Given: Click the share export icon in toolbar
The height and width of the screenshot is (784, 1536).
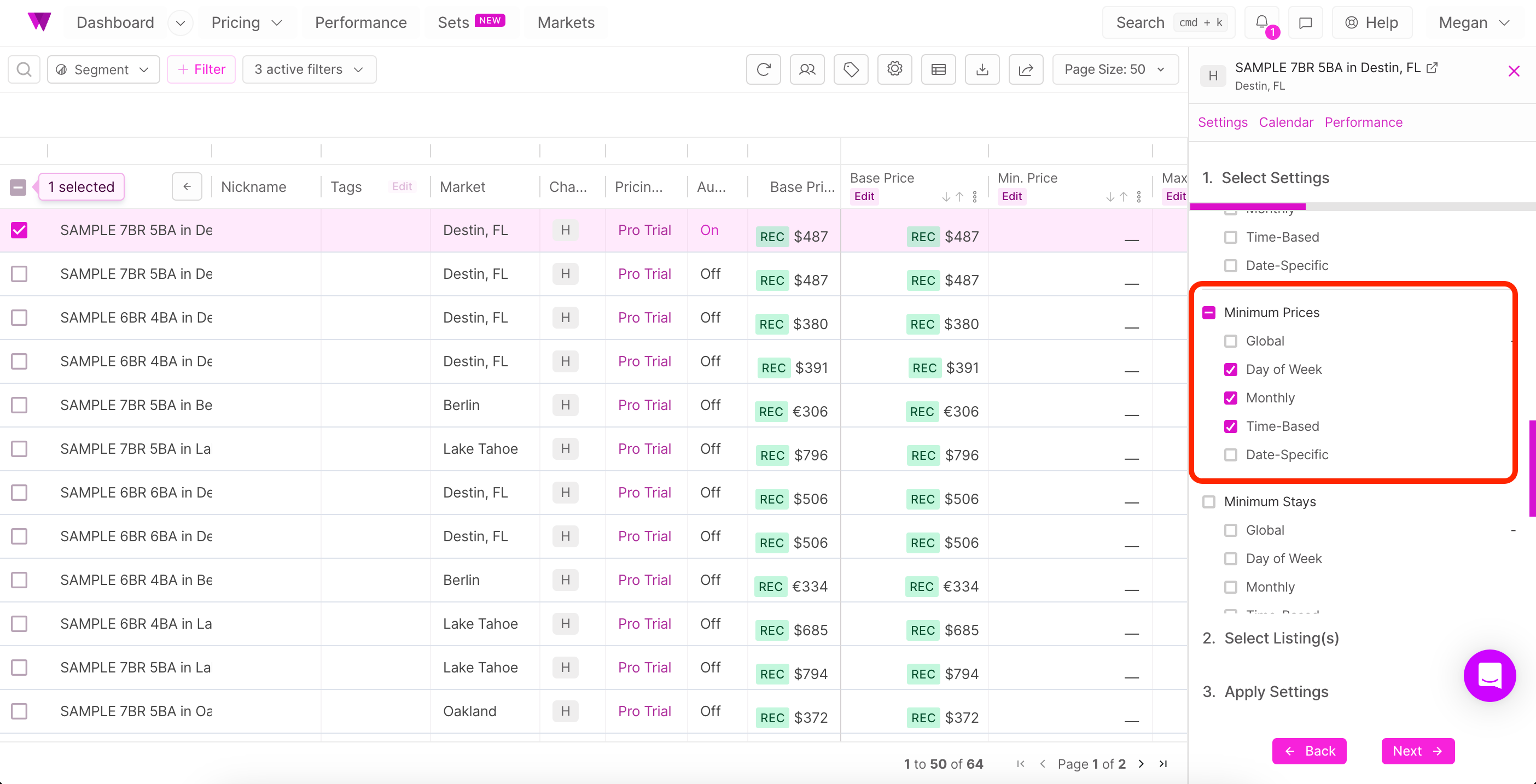Looking at the screenshot, I should coord(1026,69).
